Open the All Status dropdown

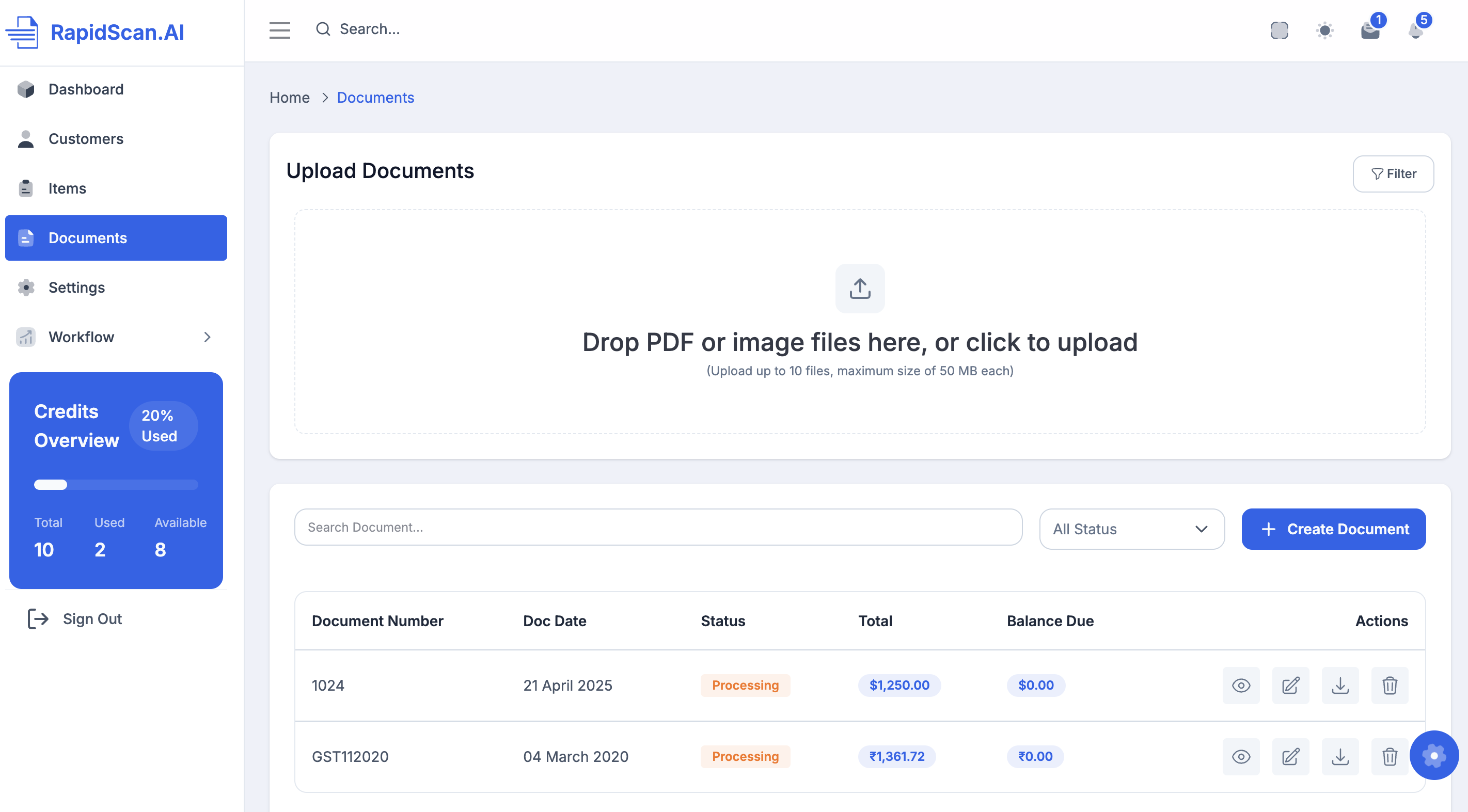pos(1131,529)
